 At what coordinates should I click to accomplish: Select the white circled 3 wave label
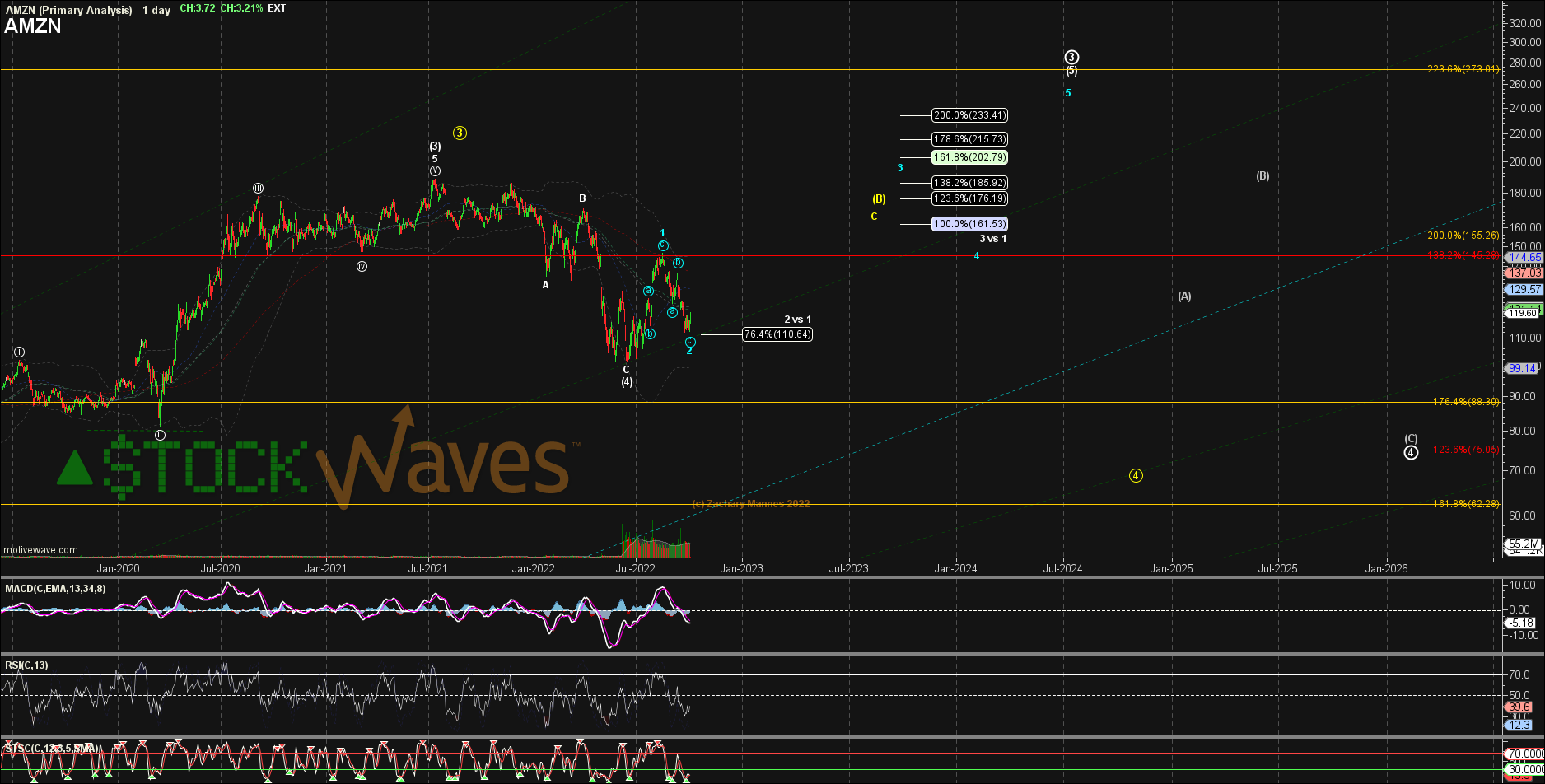1071,57
